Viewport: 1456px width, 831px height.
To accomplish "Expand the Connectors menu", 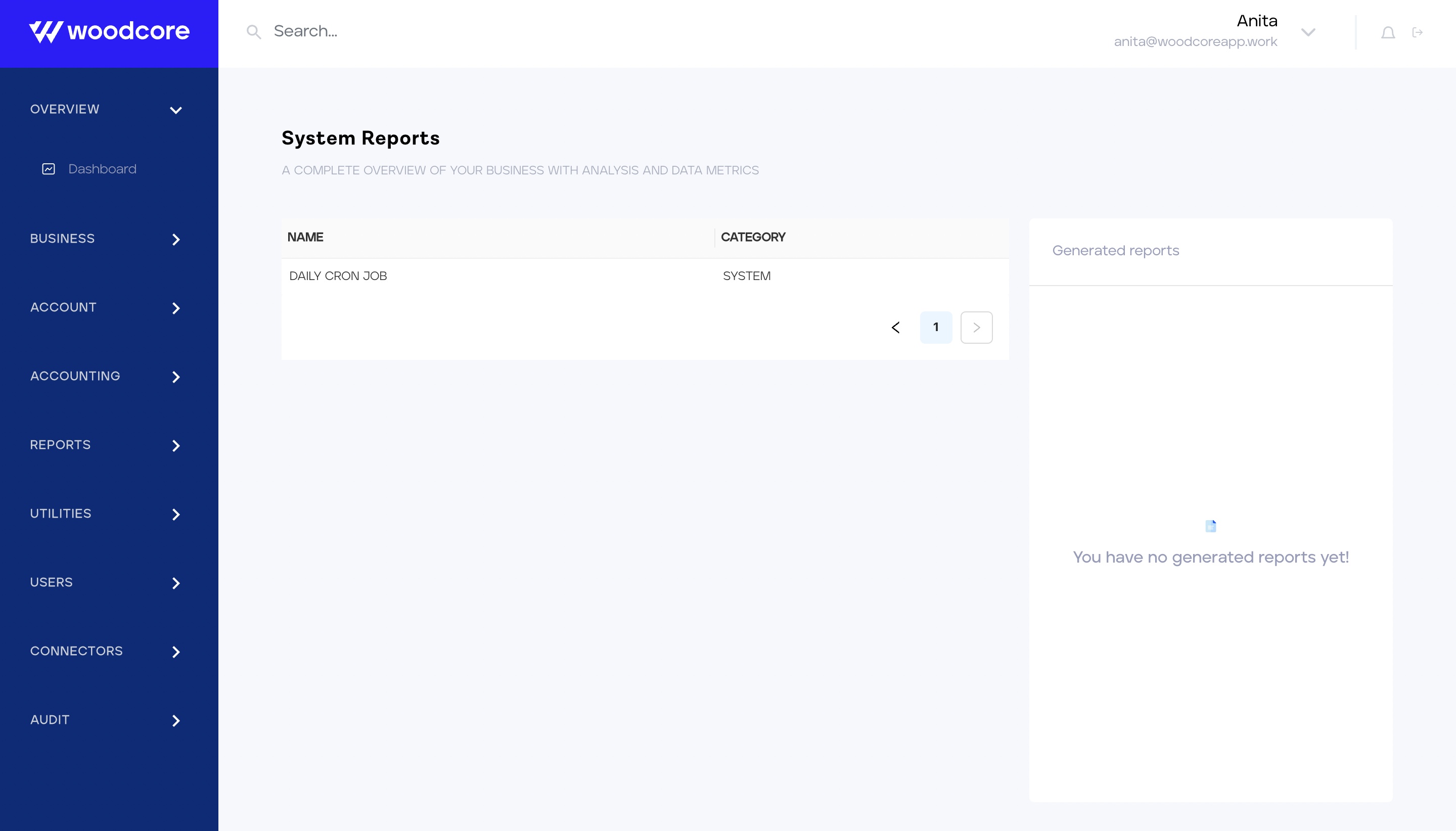I will 175,651.
